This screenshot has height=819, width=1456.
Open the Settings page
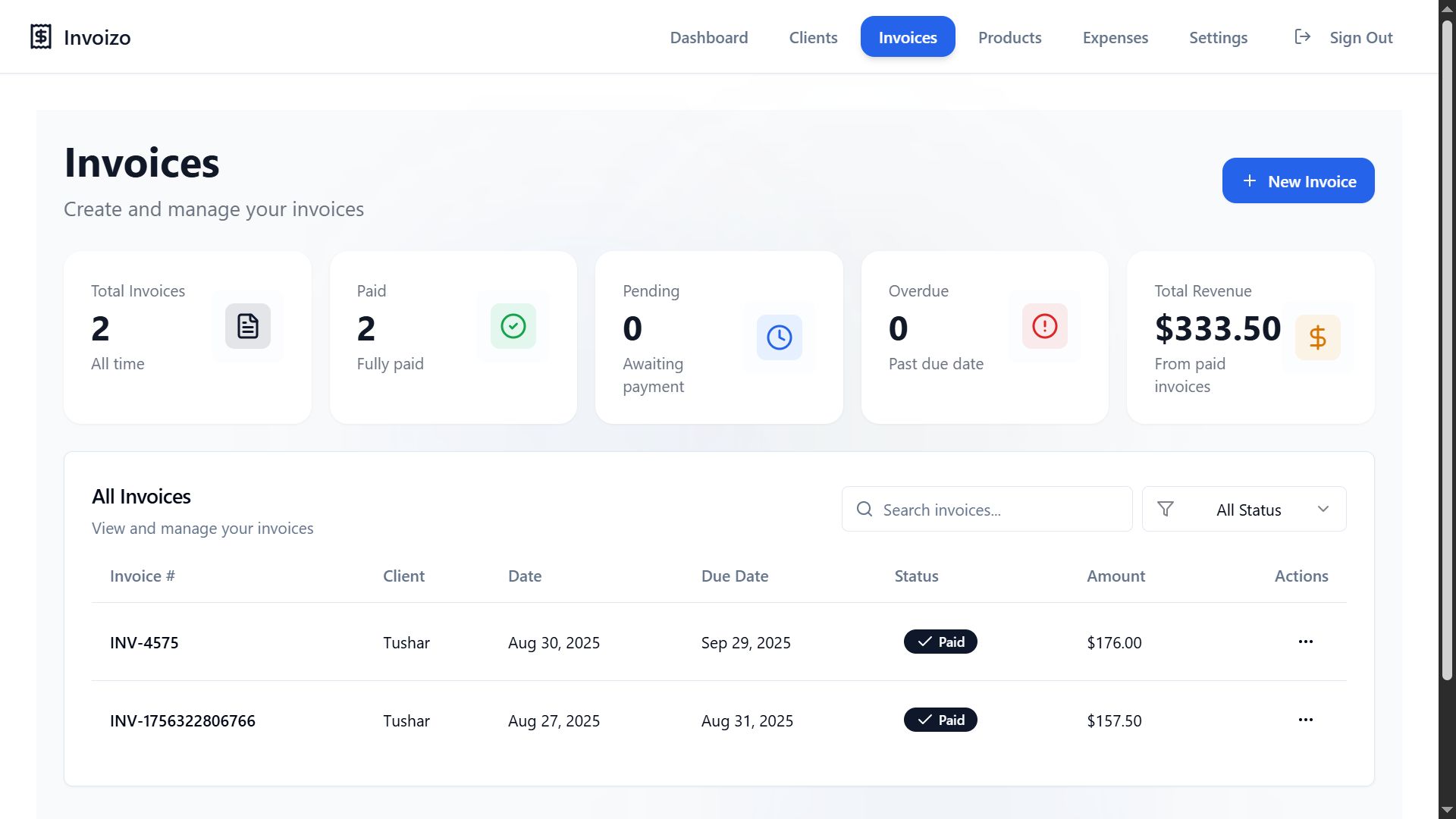click(1218, 37)
